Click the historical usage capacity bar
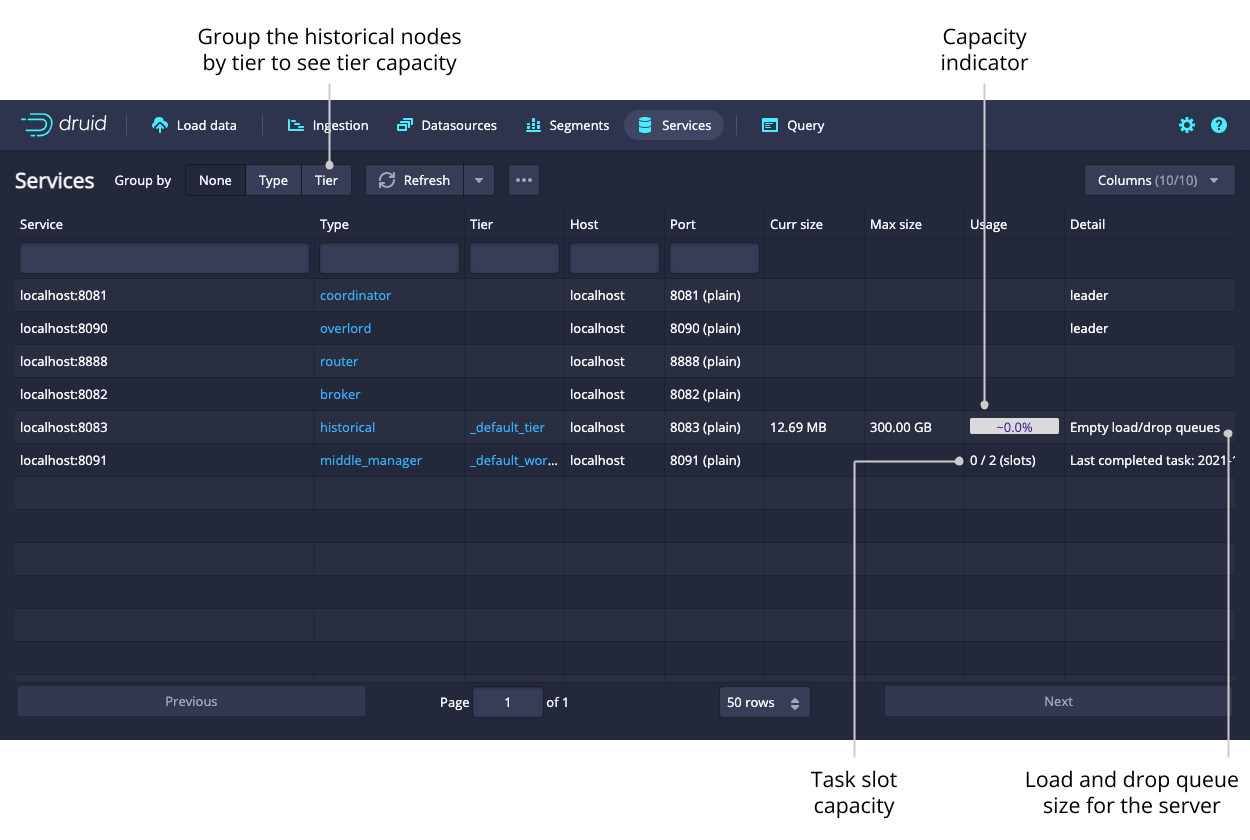This screenshot has width=1250, height=840. 1013,427
